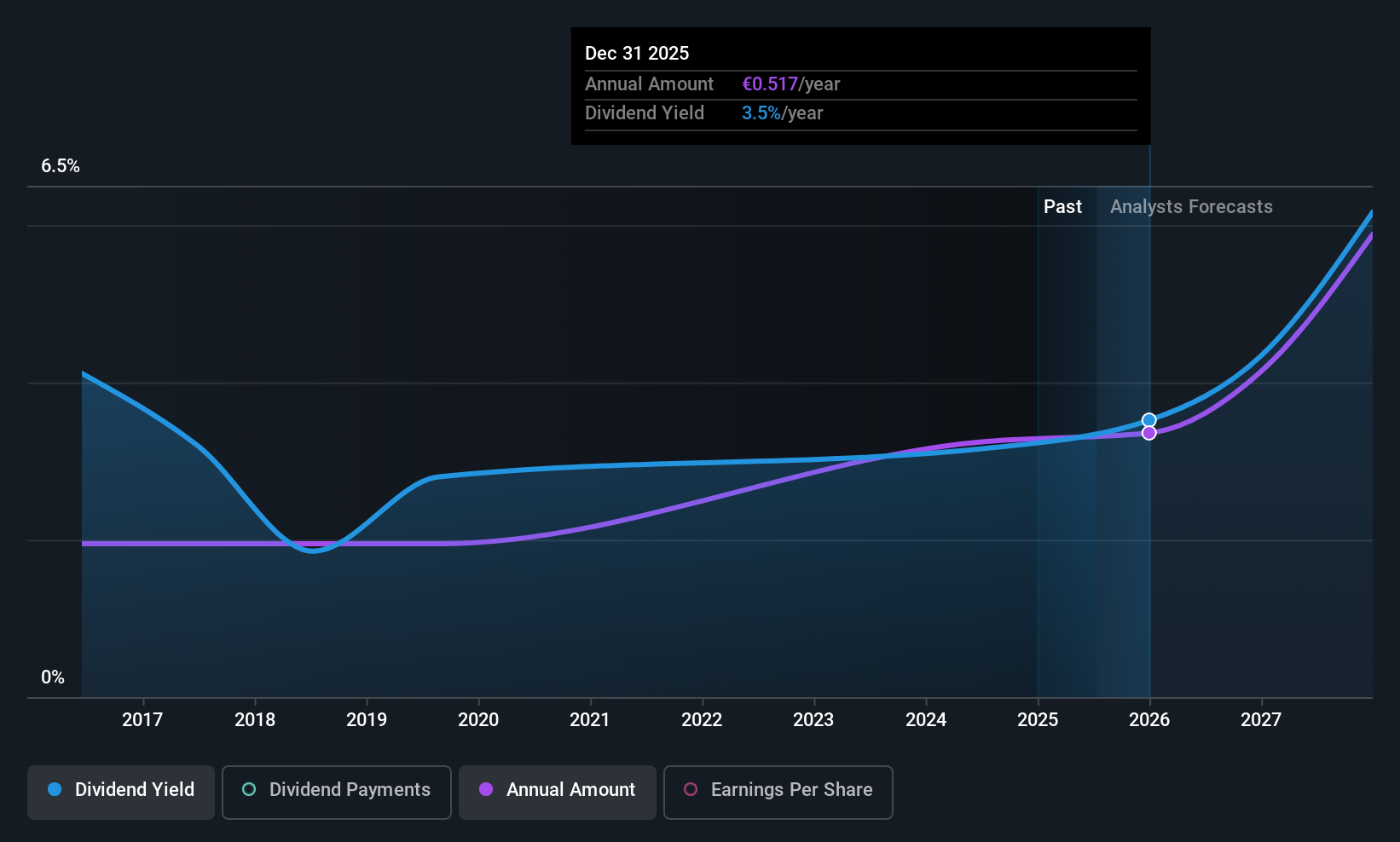Click the Past region label
1400x842 pixels.
pos(1062,207)
